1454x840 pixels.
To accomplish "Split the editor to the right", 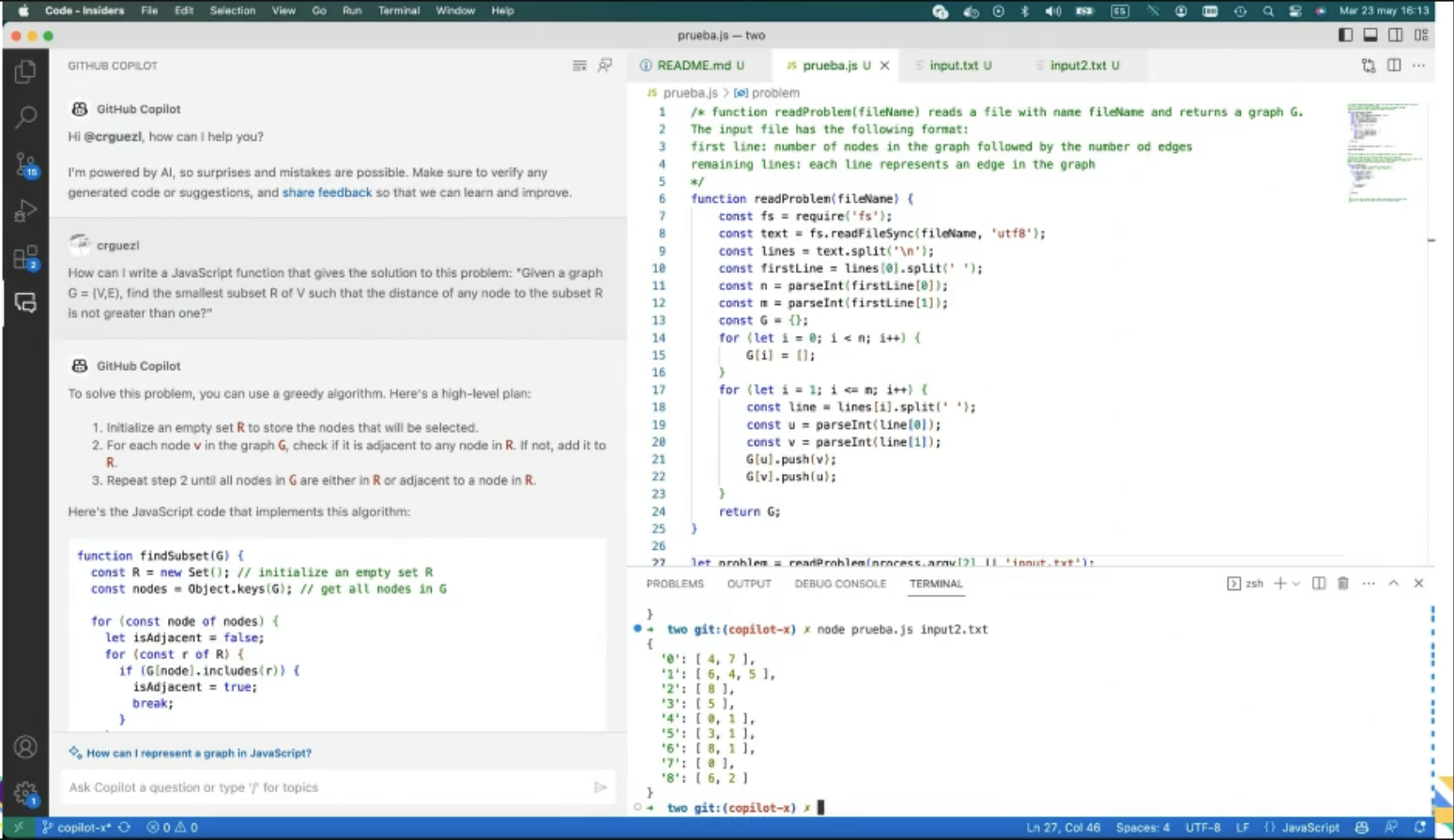I will (1394, 66).
